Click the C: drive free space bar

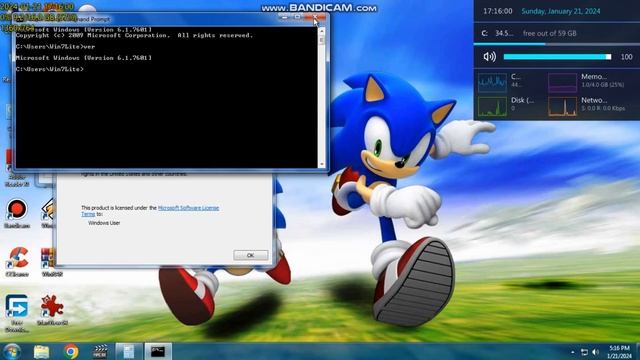tap(557, 44)
